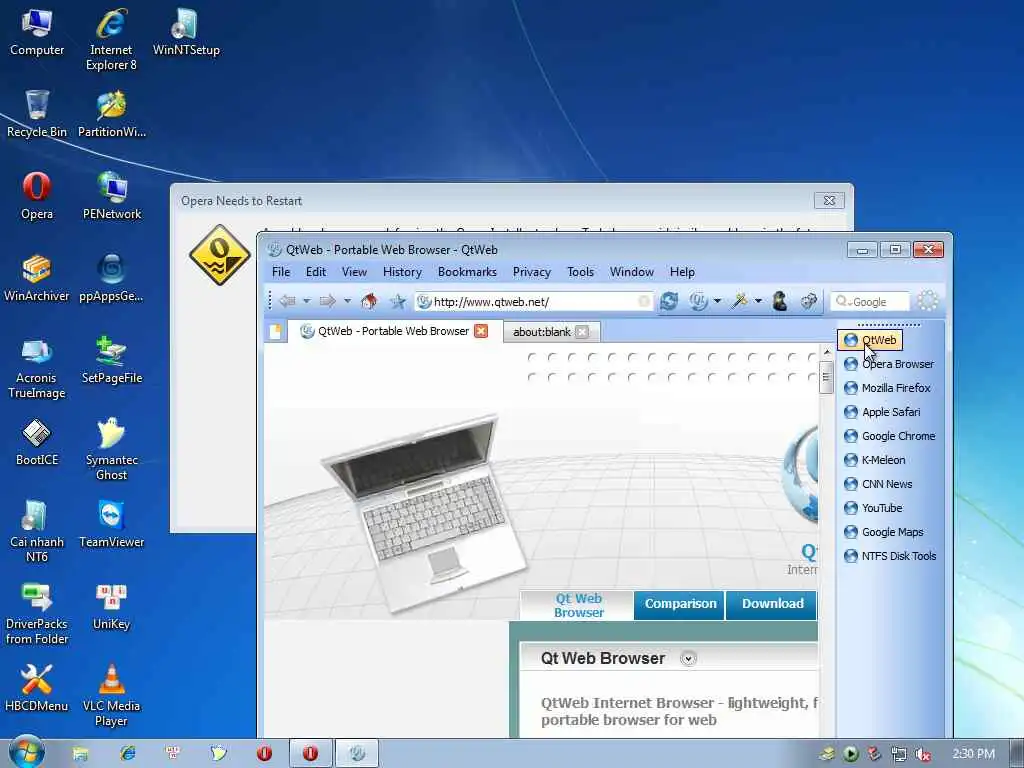Click the bookmark star icon
This screenshot has width=1024, height=768.
coord(398,301)
